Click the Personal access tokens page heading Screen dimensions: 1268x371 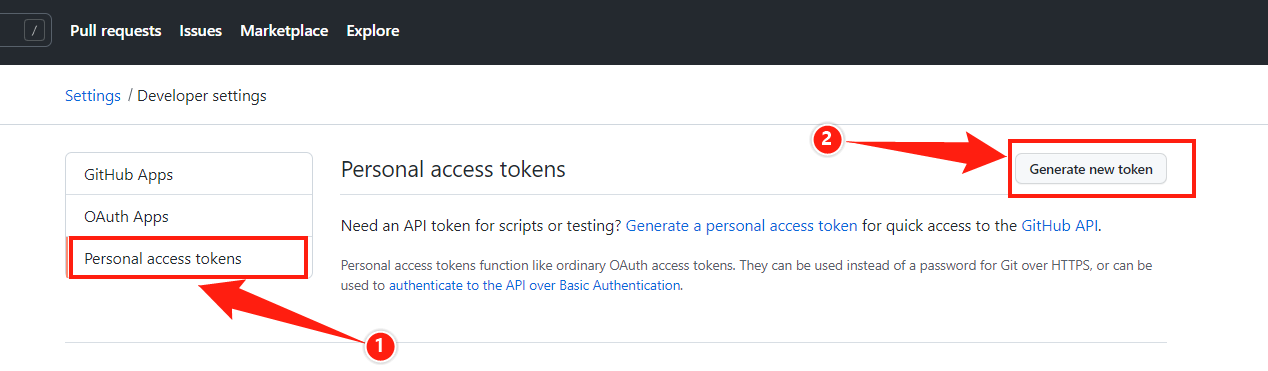click(x=453, y=169)
